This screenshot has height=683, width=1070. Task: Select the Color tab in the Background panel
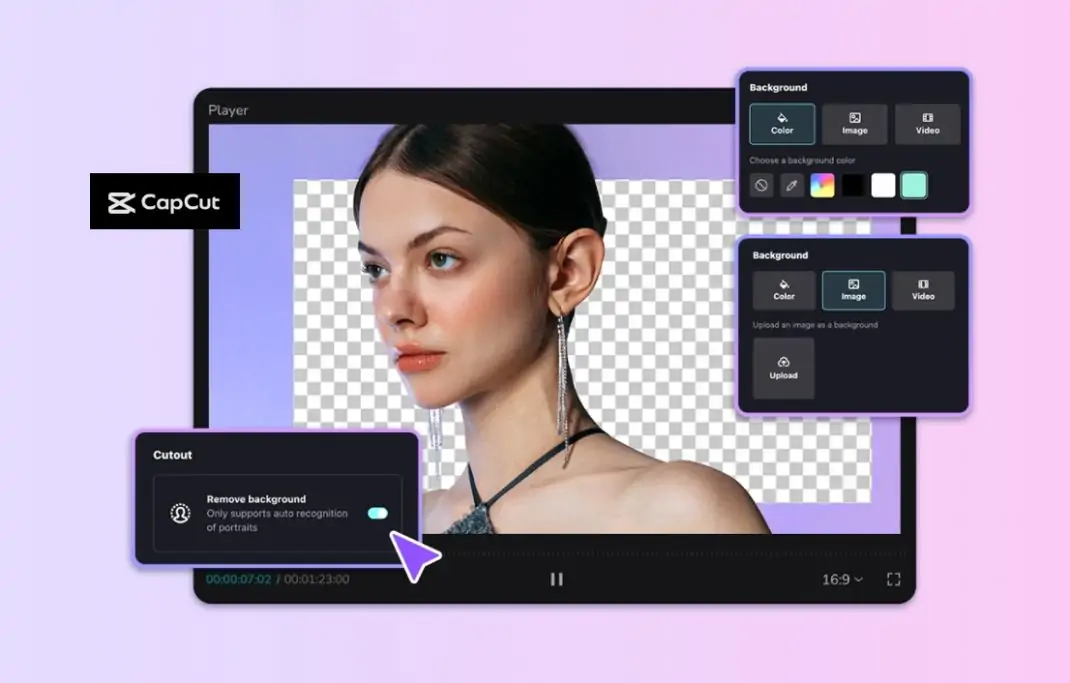pyautogui.click(x=781, y=124)
